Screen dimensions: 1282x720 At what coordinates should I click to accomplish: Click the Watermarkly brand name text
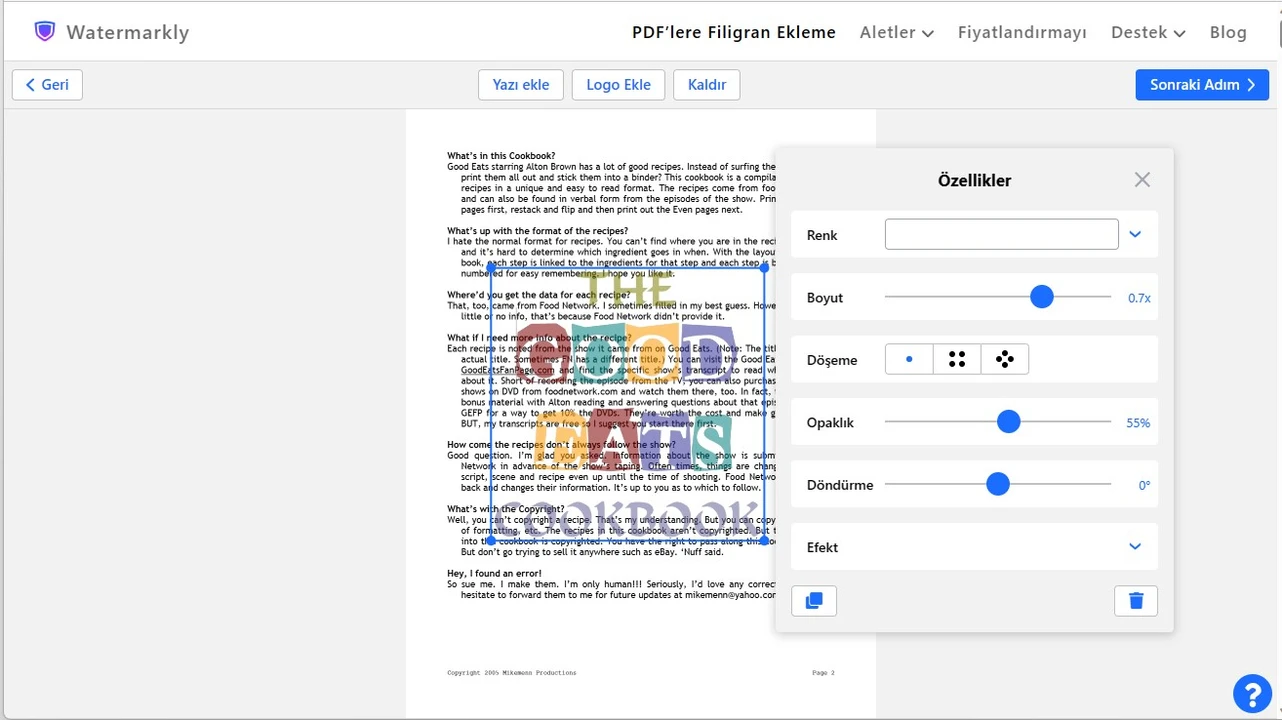coord(127,32)
